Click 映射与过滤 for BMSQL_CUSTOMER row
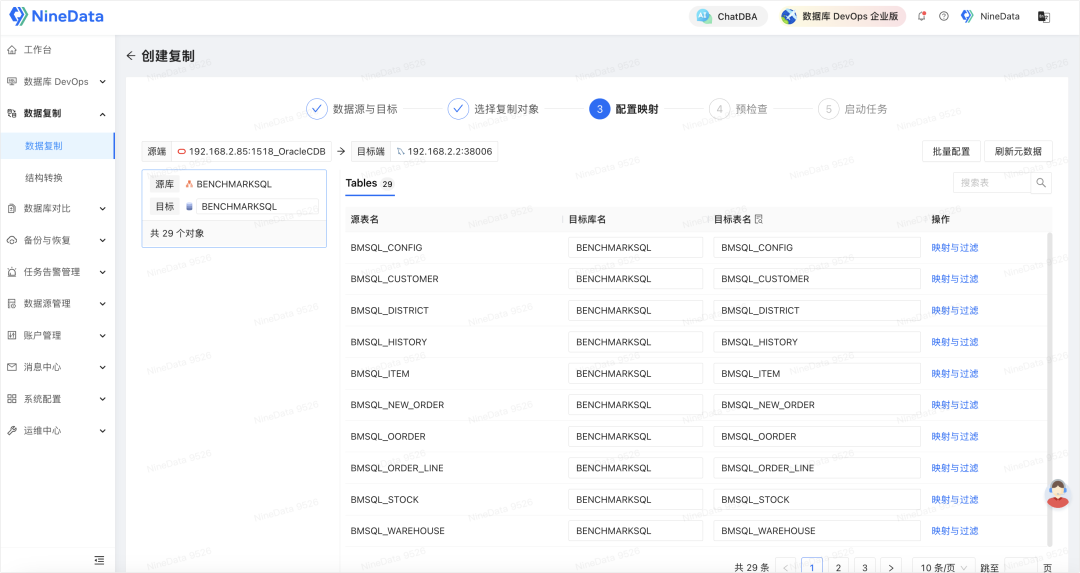Viewport: 1080px width, 573px height. tap(955, 279)
